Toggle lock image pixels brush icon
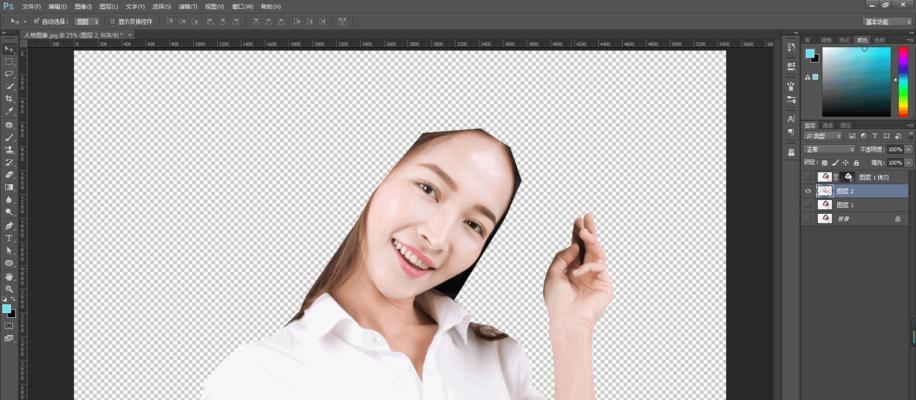Image resolution: width=916 pixels, height=400 pixels. [x=835, y=163]
